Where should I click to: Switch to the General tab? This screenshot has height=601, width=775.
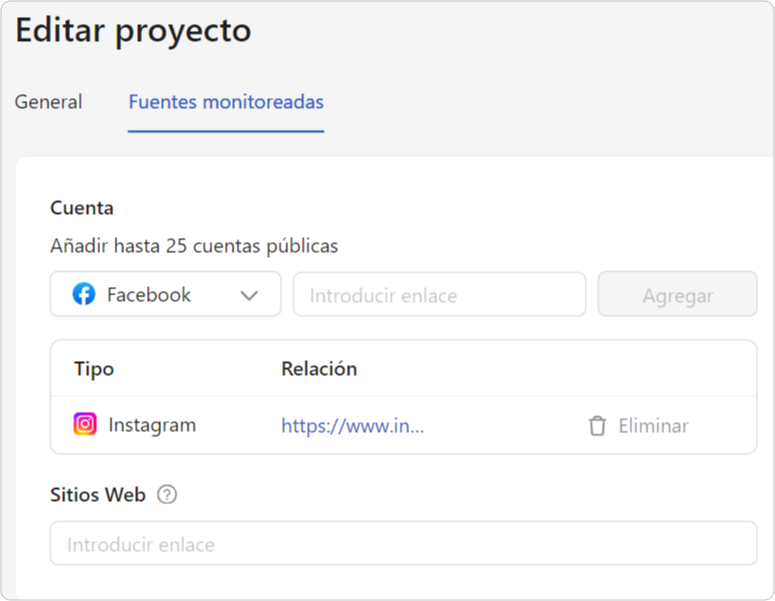(x=48, y=102)
